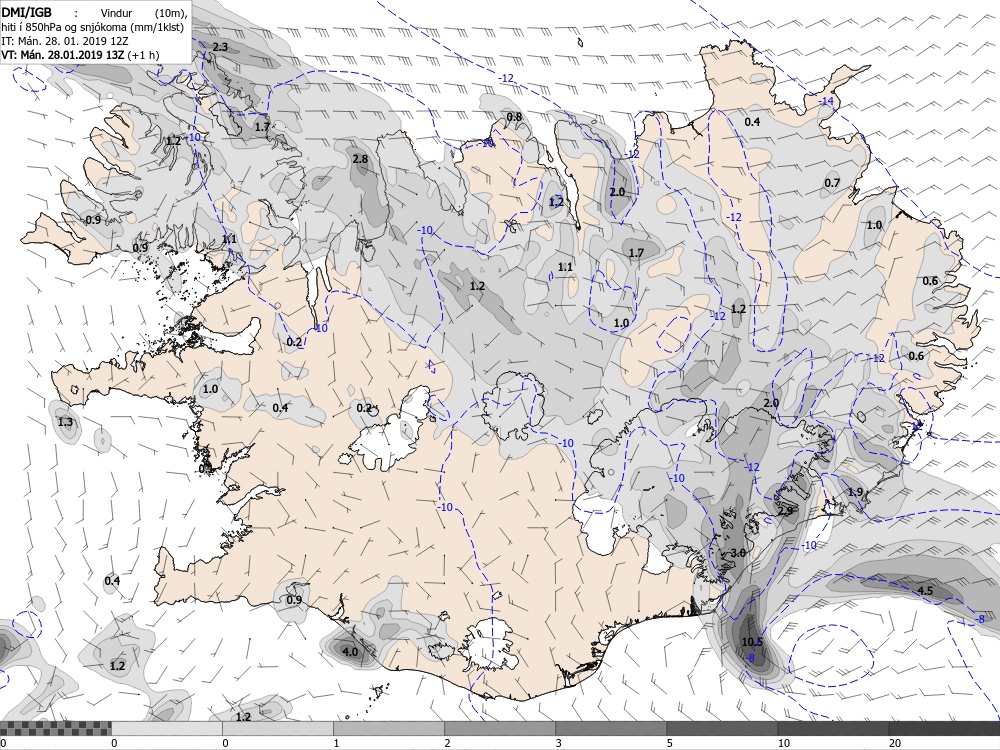
Task: Click the legend scale label '10'
Action: tap(783, 743)
